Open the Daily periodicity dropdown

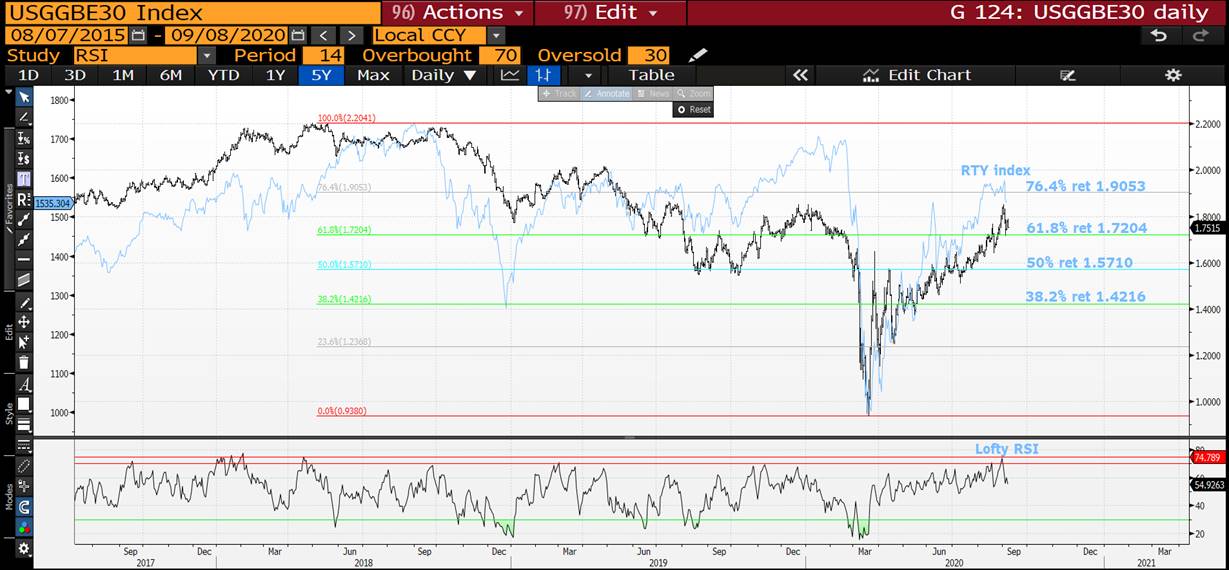pos(443,75)
